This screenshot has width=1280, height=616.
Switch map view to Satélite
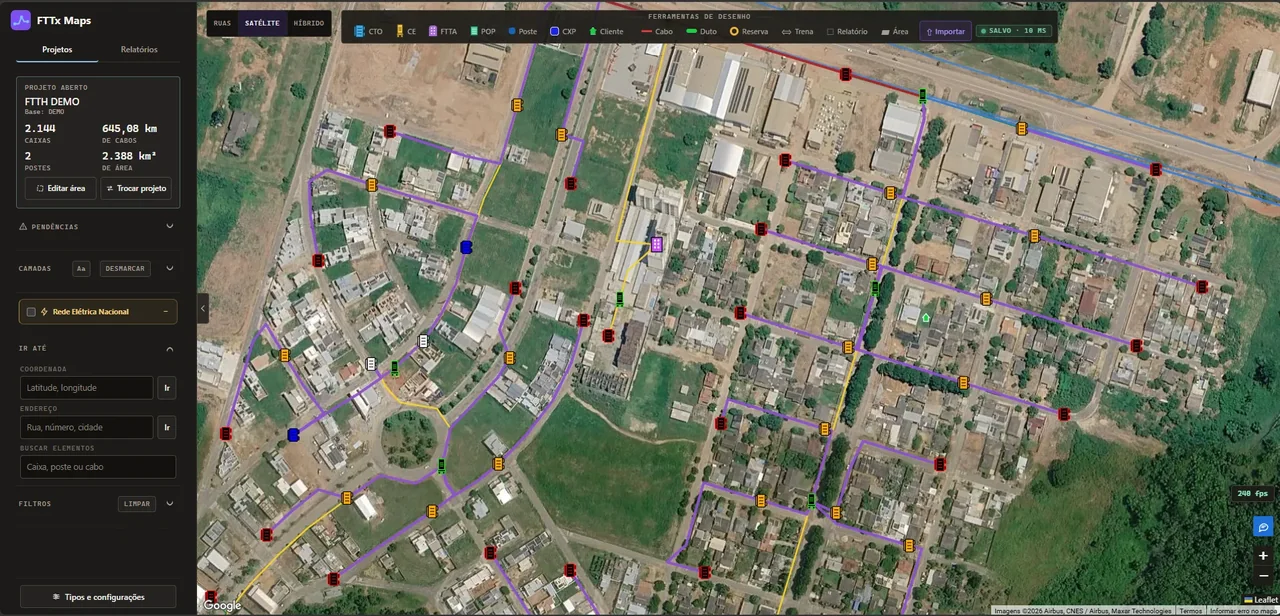pos(262,23)
